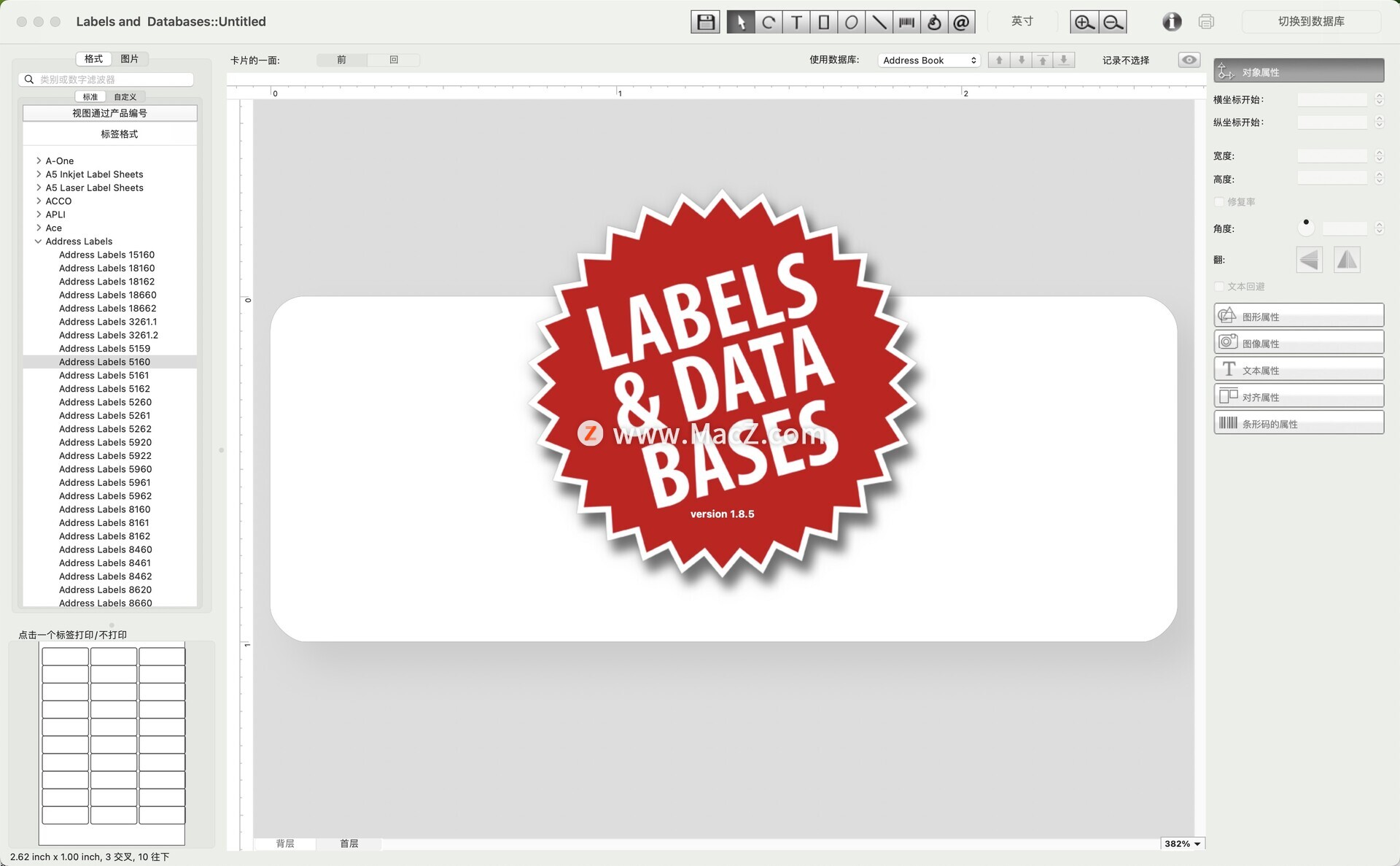Switch to the 图片 tab
The image size is (1400, 866).
(130, 58)
